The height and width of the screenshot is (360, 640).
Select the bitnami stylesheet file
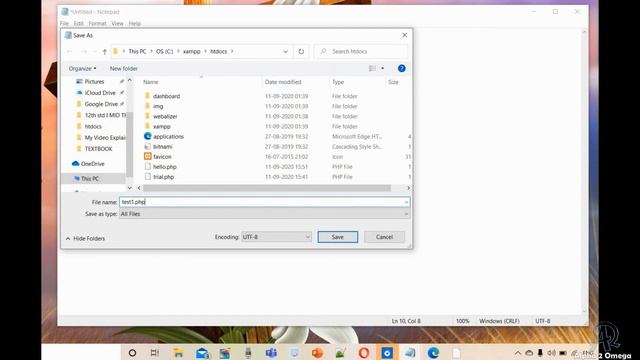click(x=162, y=147)
